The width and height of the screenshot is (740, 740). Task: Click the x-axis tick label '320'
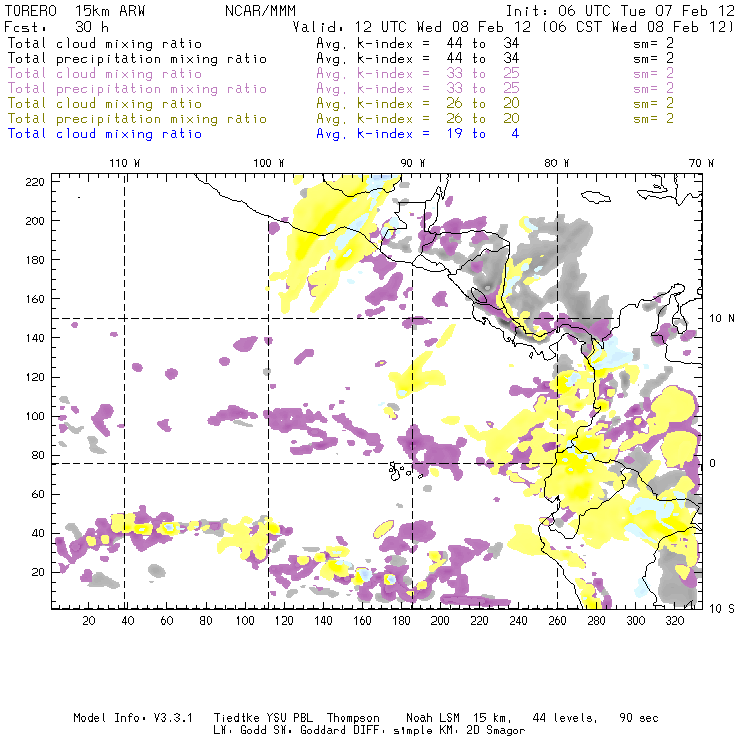pos(674,621)
